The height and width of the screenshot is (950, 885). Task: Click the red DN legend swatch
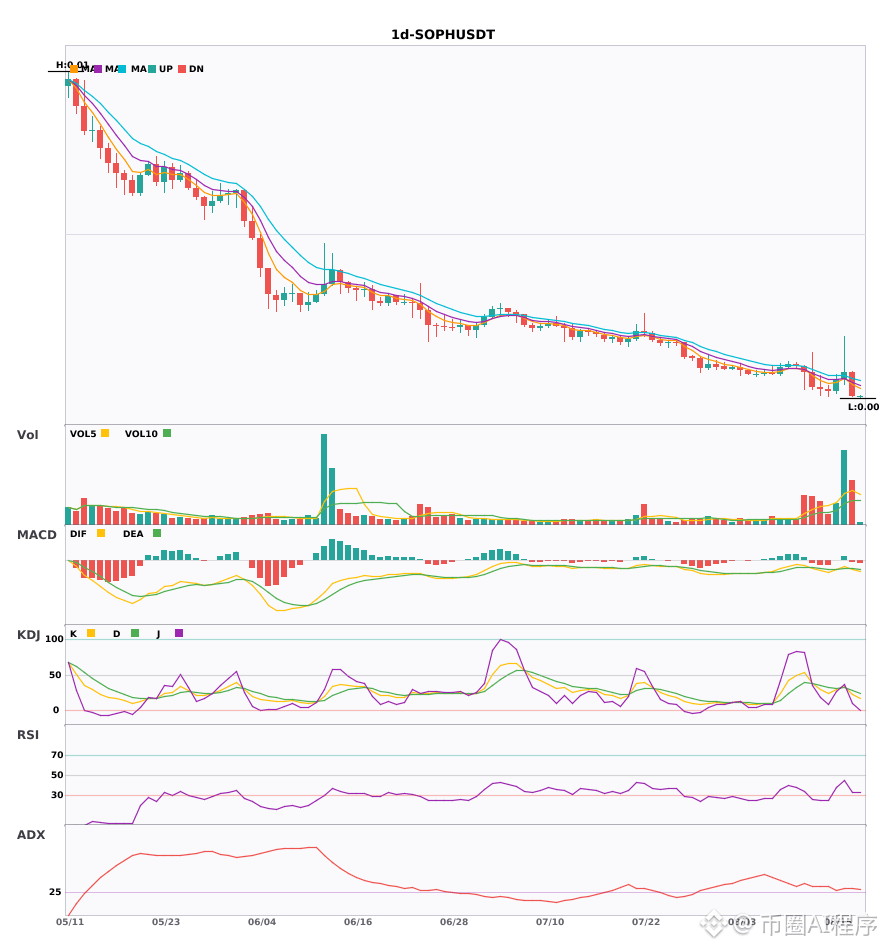tap(182, 69)
